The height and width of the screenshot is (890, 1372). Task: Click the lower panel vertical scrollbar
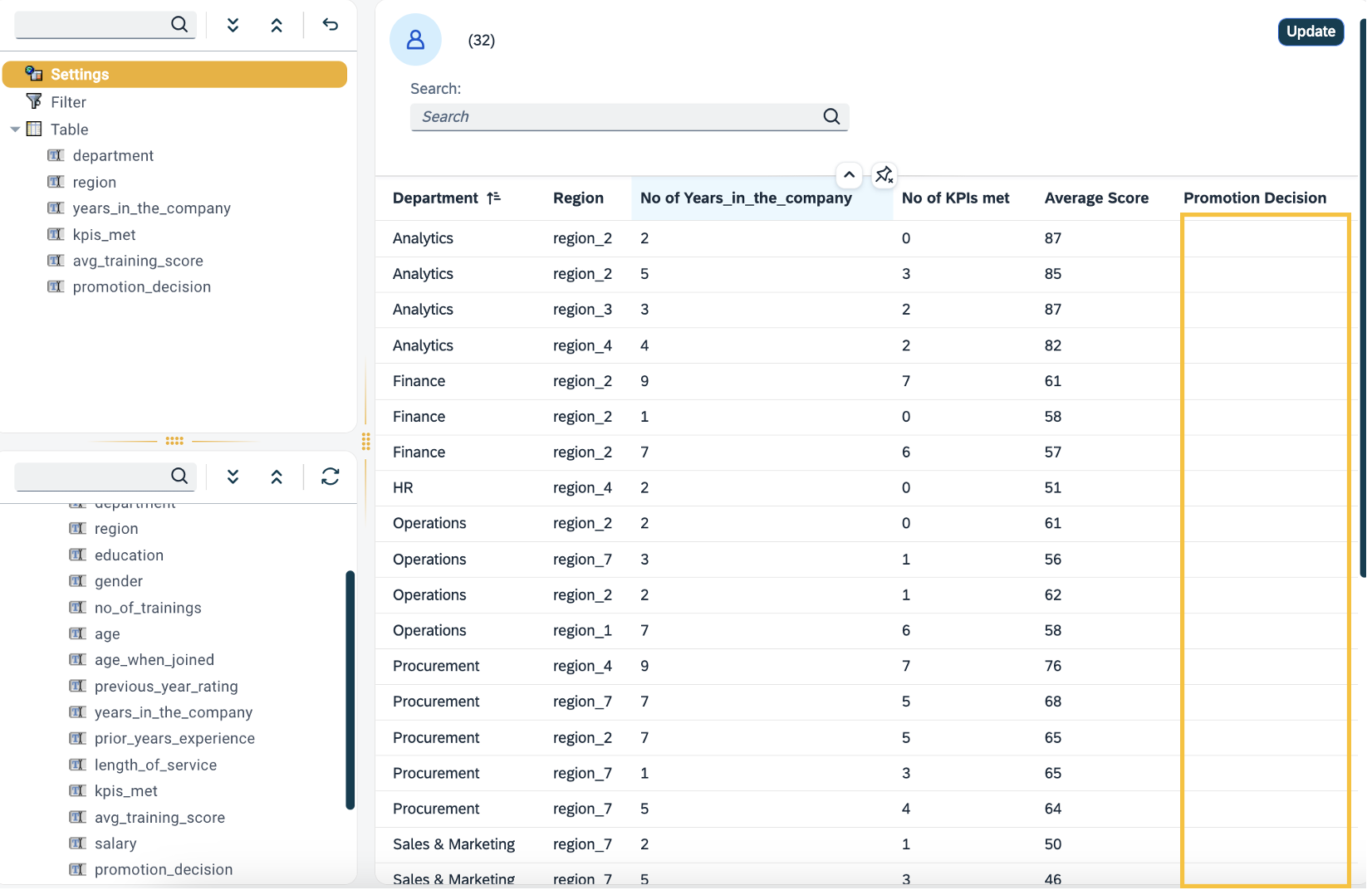tap(350, 689)
